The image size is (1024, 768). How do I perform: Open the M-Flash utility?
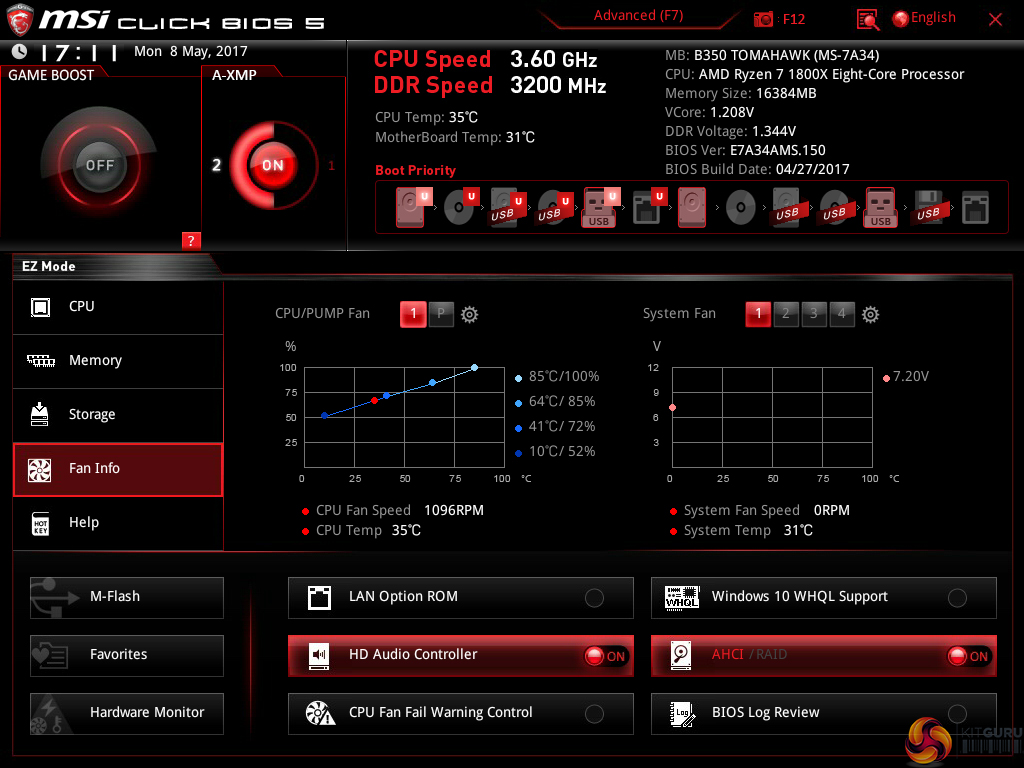pos(127,598)
